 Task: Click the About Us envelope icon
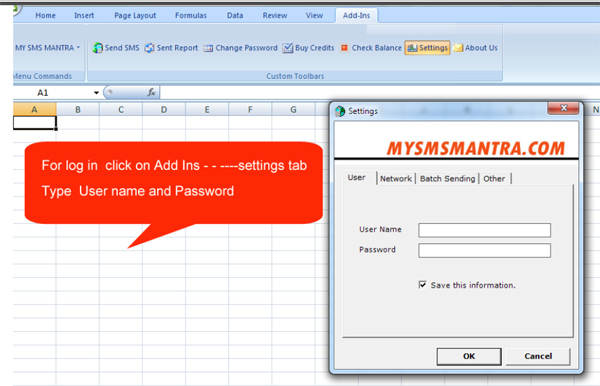click(x=458, y=48)
